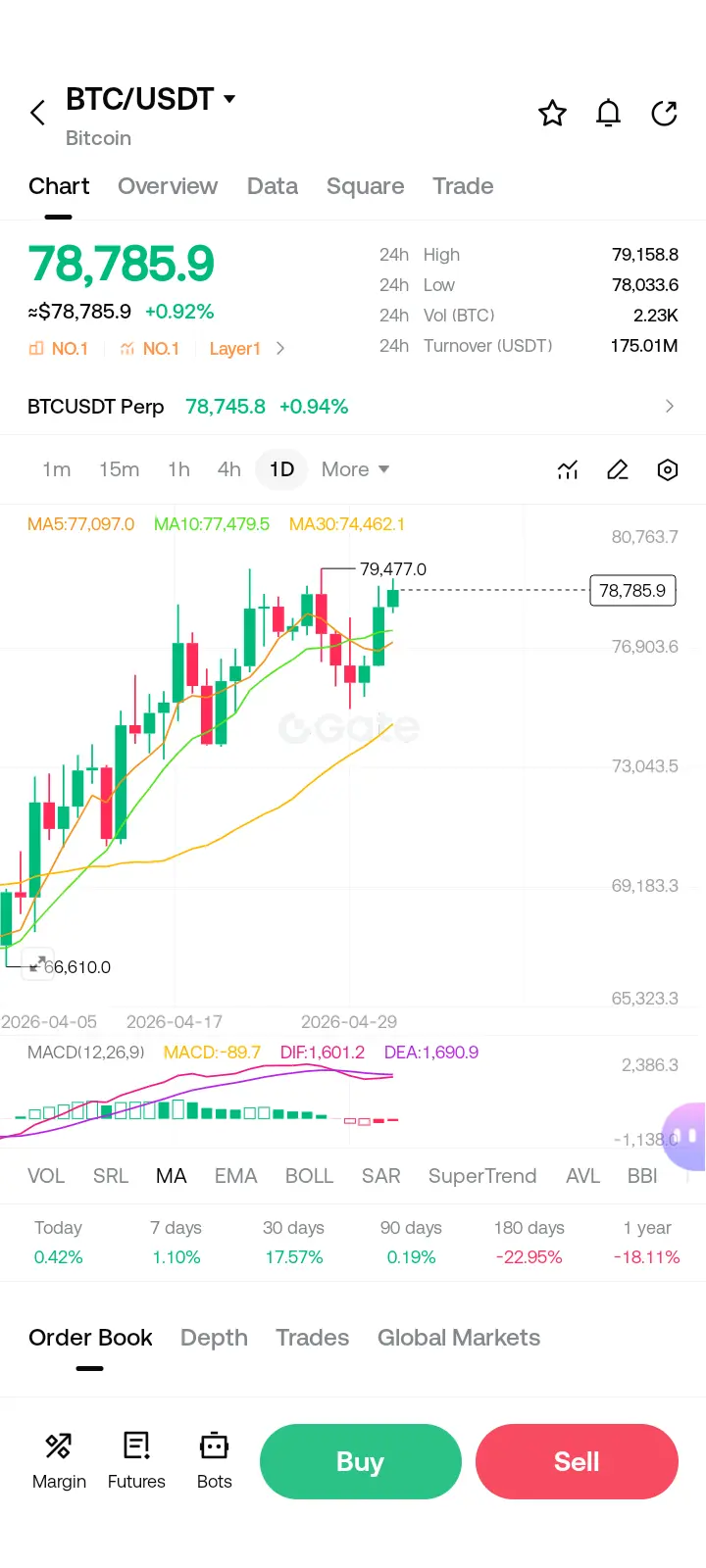Tap the BTCUSDT Perp label

coord(95,407)
